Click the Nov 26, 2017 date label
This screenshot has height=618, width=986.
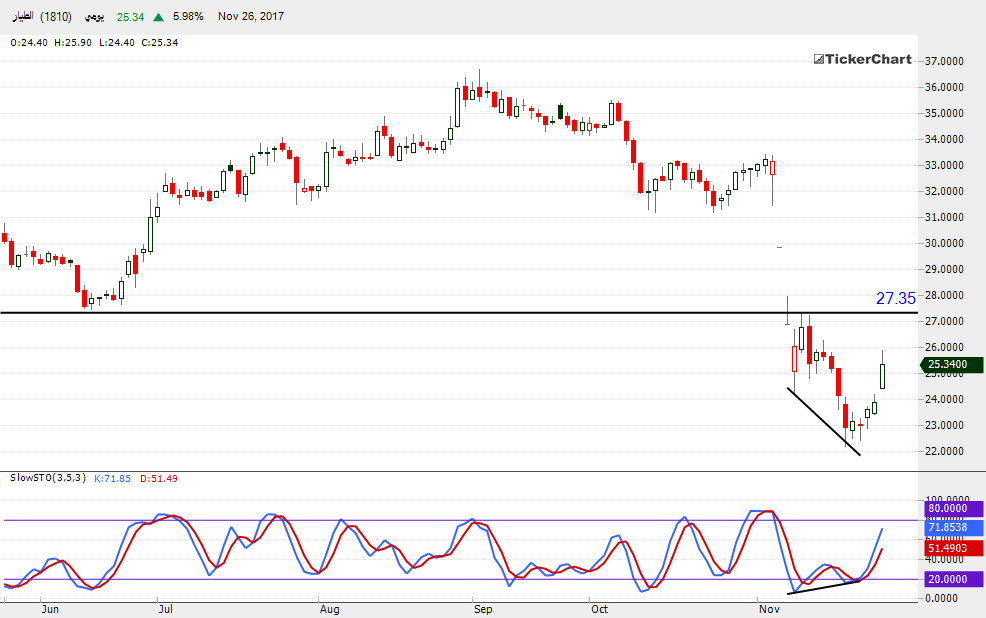point(251,17)
